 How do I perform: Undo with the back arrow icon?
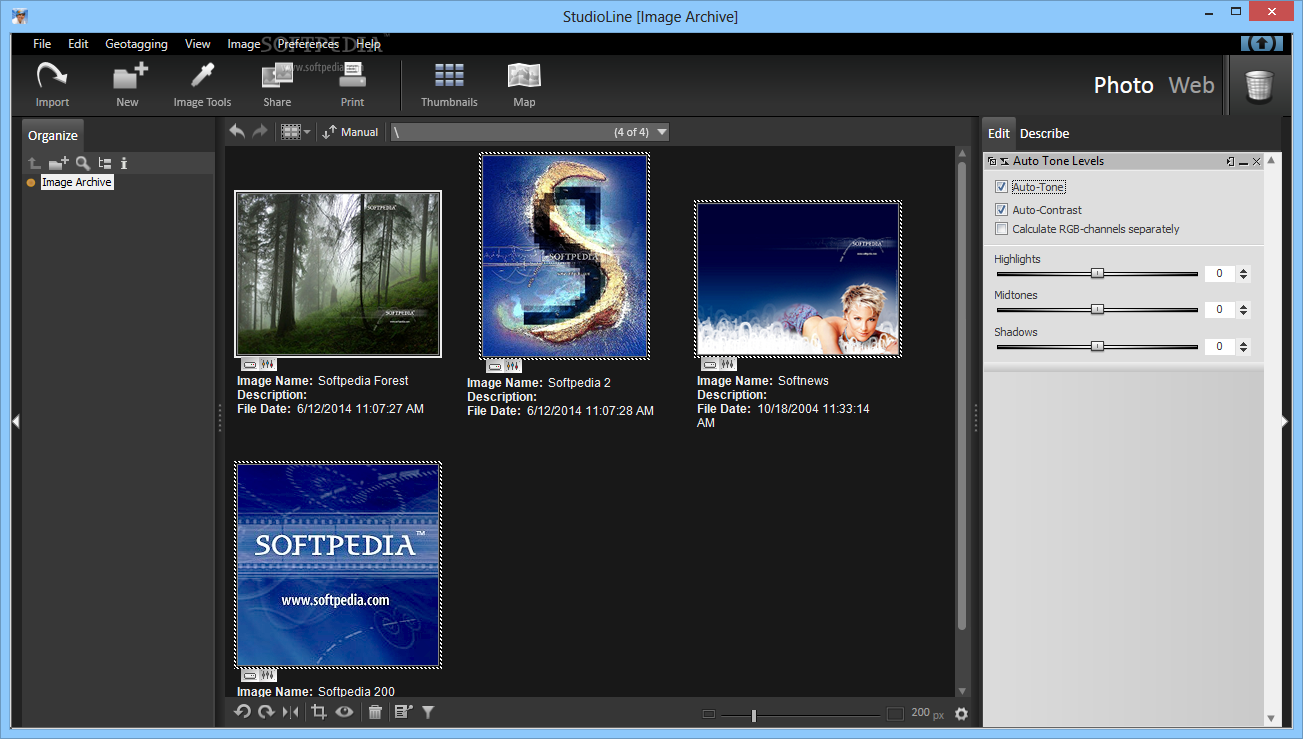coord(237,131)
